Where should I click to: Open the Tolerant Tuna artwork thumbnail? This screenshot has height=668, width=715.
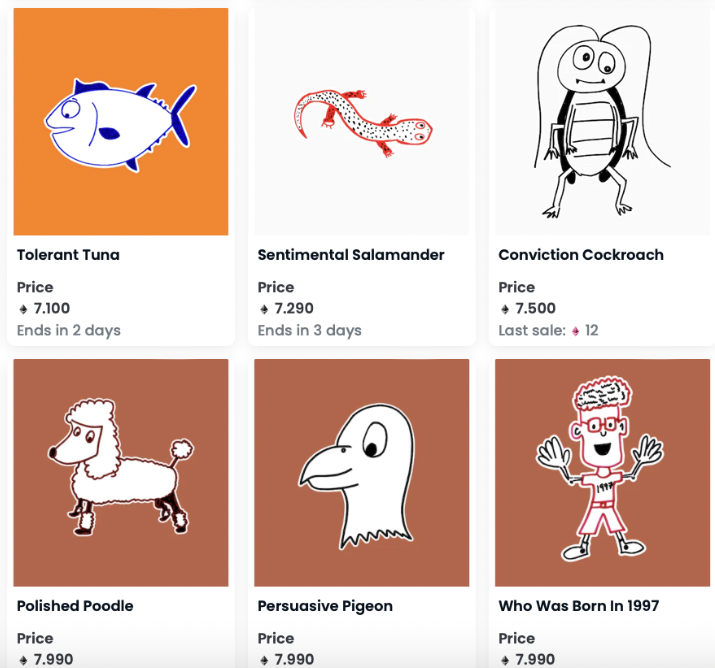(121, 121)
